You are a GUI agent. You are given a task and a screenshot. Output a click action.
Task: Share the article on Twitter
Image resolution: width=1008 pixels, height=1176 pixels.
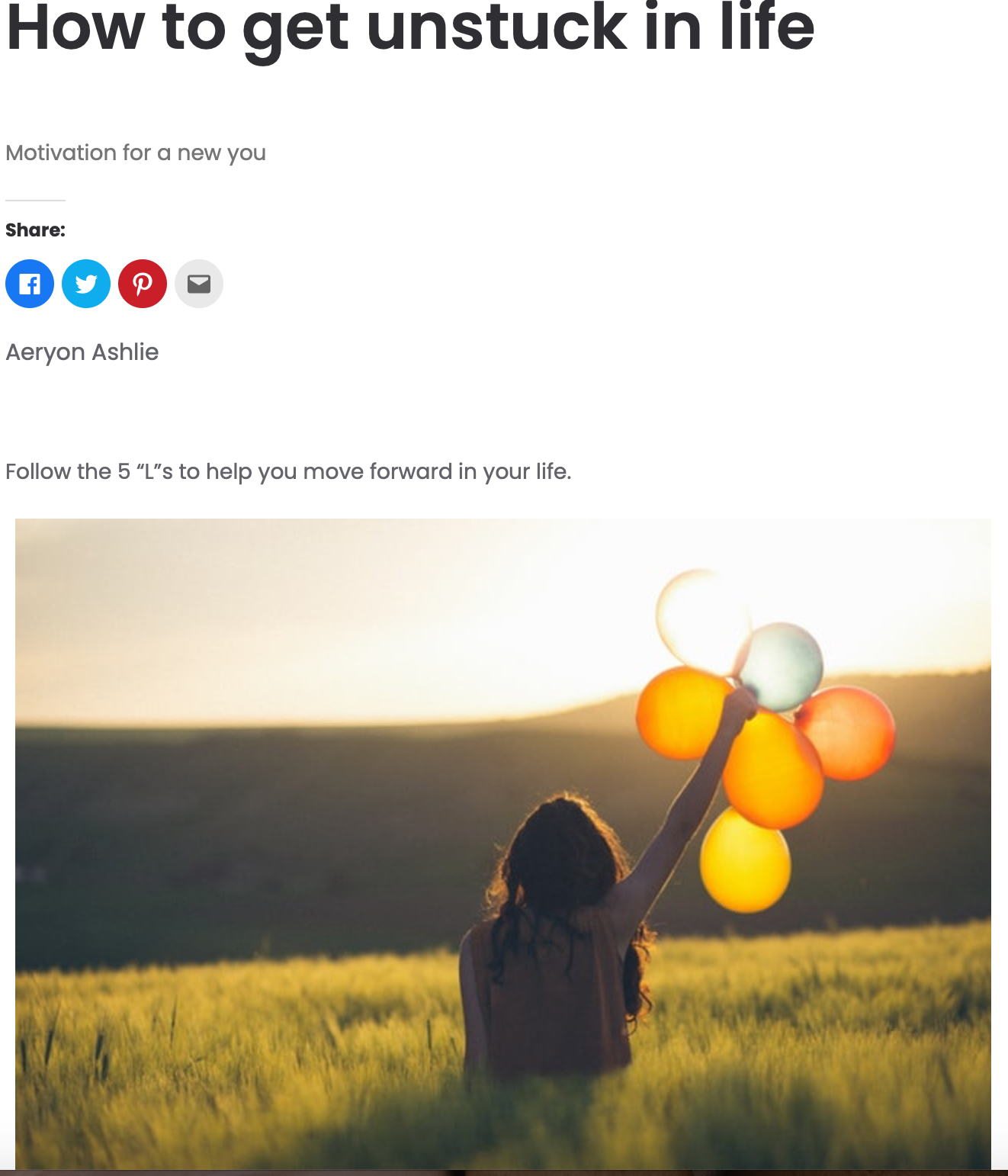tap(86, 284)
